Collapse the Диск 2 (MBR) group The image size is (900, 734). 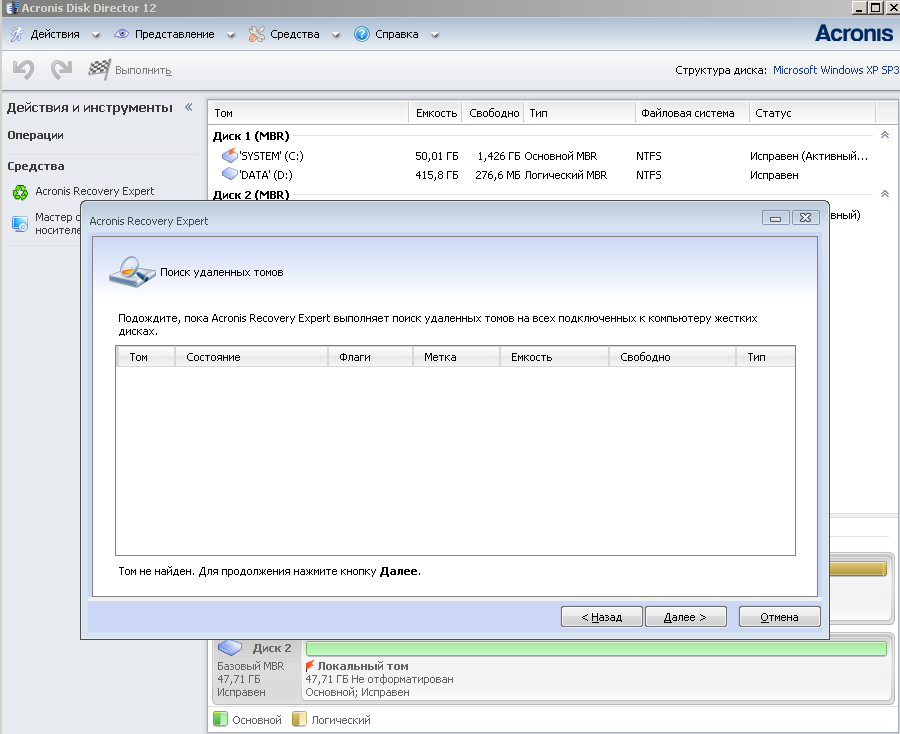[885, 194]
